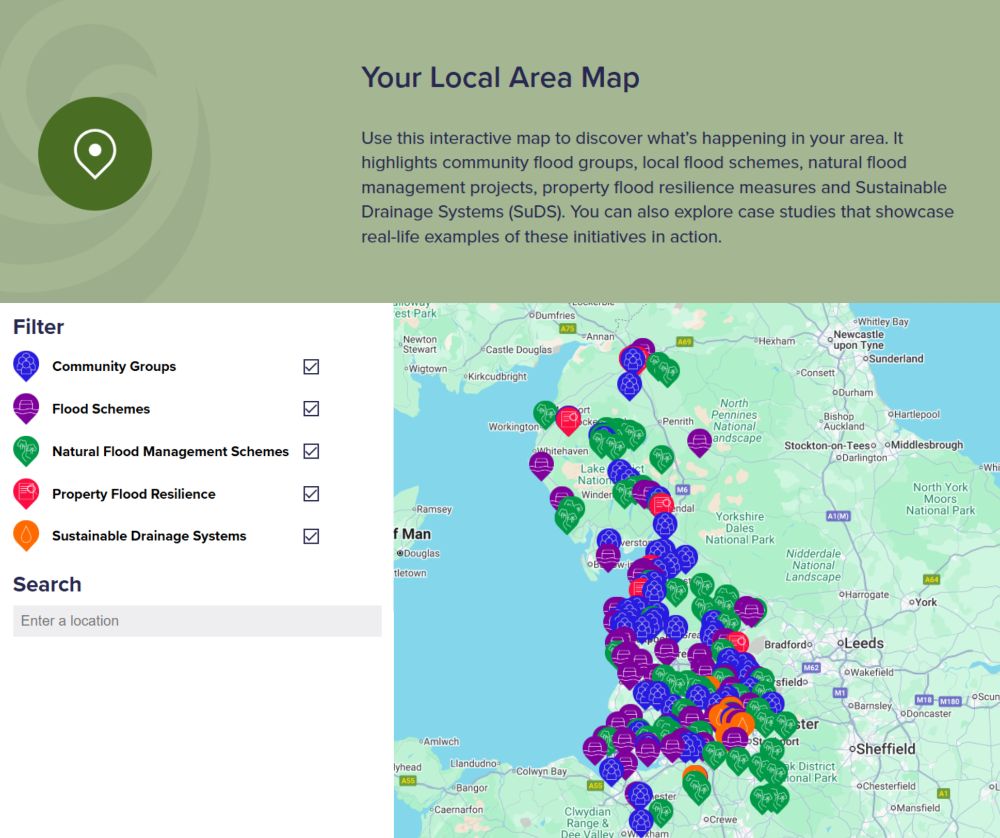Click the Leeds label on the map

coord(864,643)
